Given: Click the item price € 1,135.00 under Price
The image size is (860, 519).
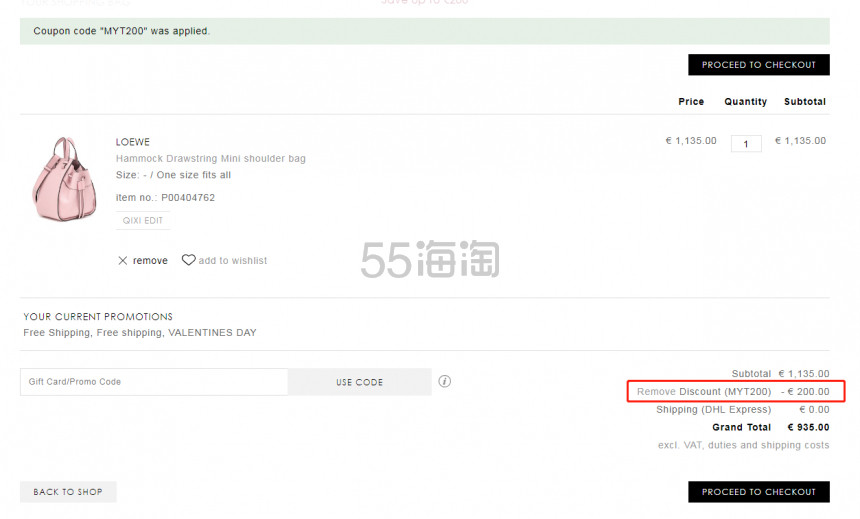Looking at the screenshot, I should tap(691, 141).
